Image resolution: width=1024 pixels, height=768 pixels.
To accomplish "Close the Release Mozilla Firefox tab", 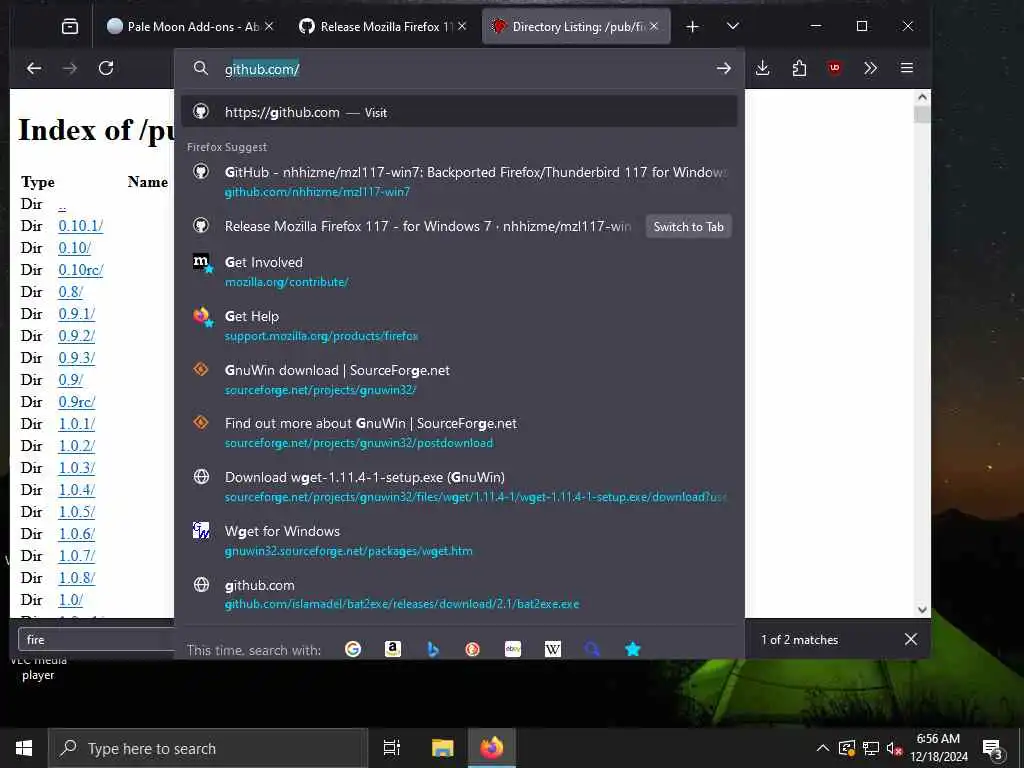I will pos(462,26).
